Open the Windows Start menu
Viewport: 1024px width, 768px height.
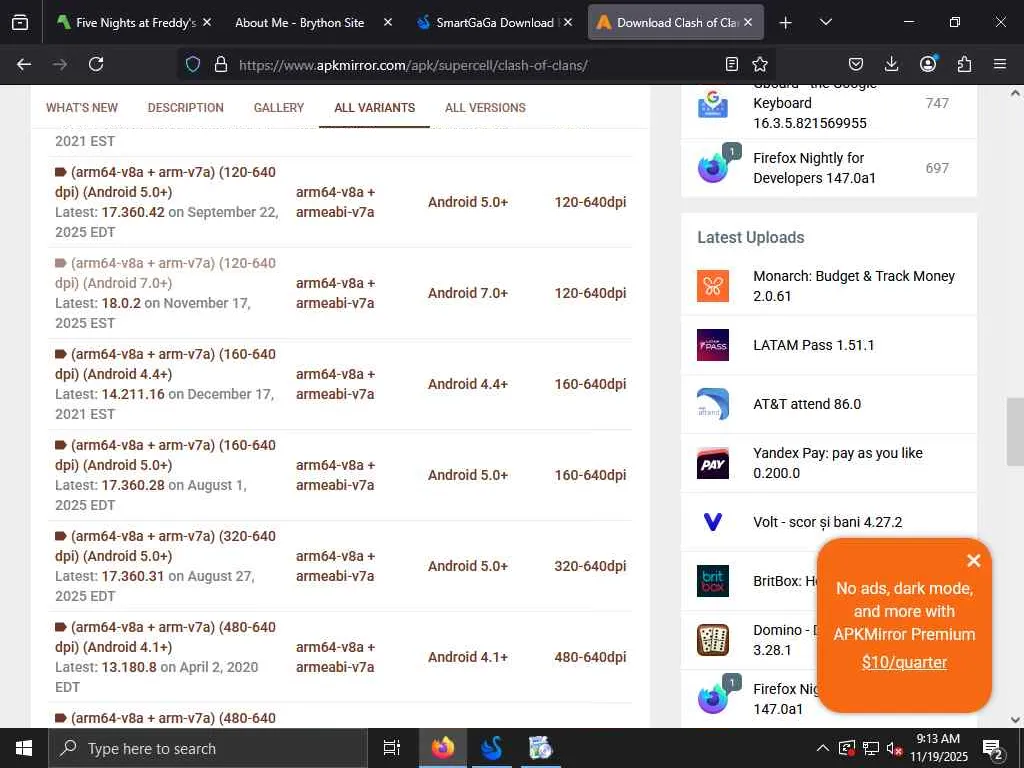click(24, 748)
